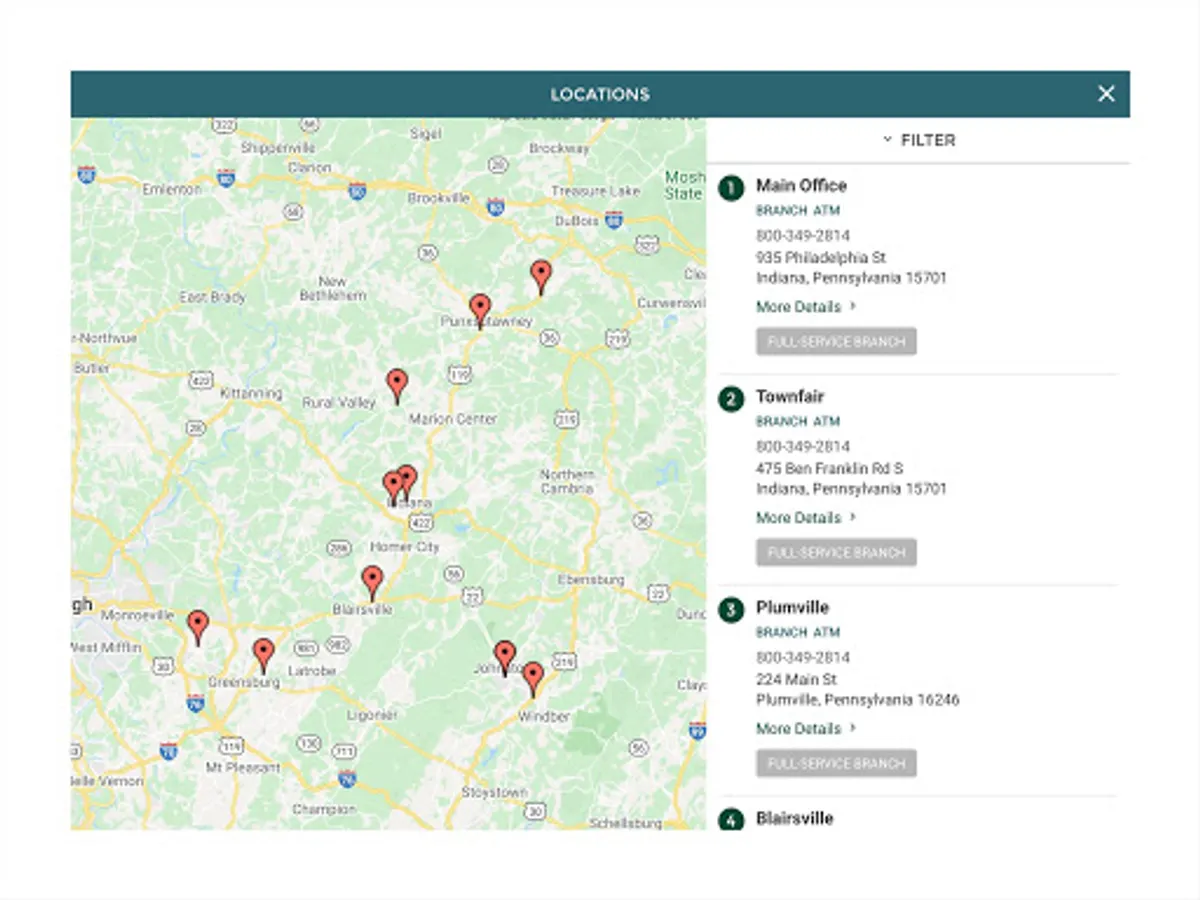
Task: Click BRANCH tag under Plumville
Action: click(781, 633)
